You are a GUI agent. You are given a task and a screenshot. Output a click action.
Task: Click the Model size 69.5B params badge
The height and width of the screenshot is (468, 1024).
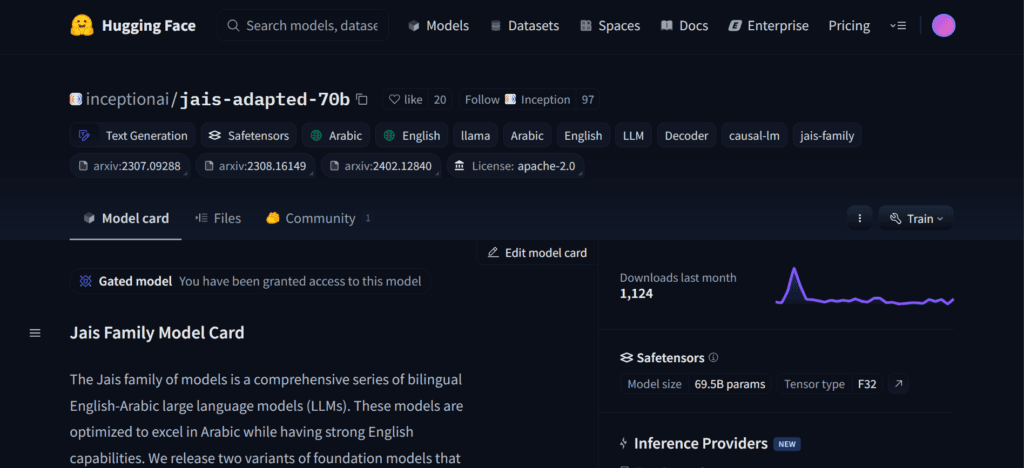(696, 384)
